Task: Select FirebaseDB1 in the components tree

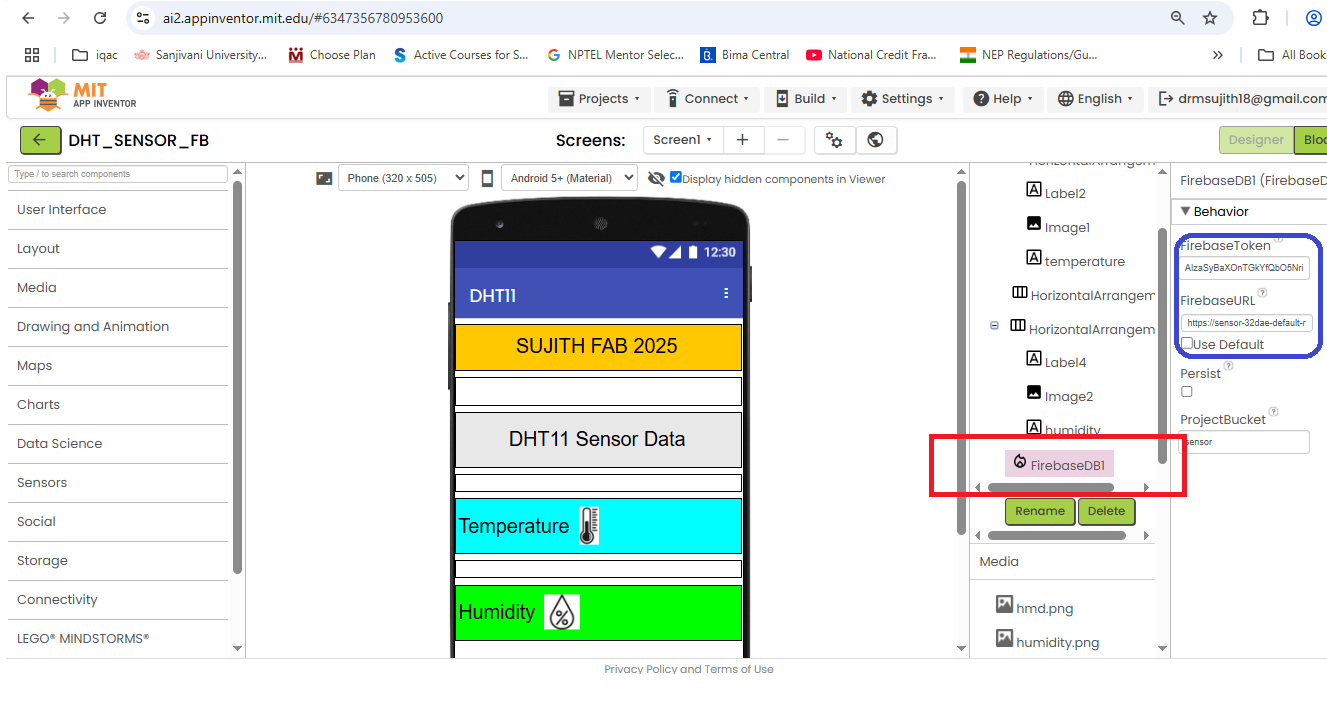Action: point(1059,463)
